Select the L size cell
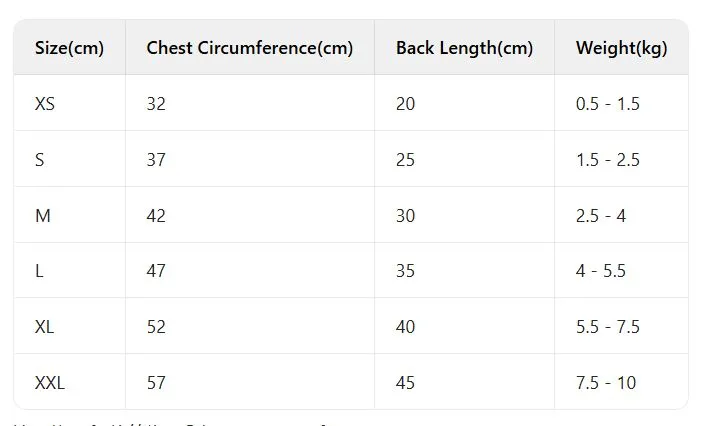 pos(39,271)
